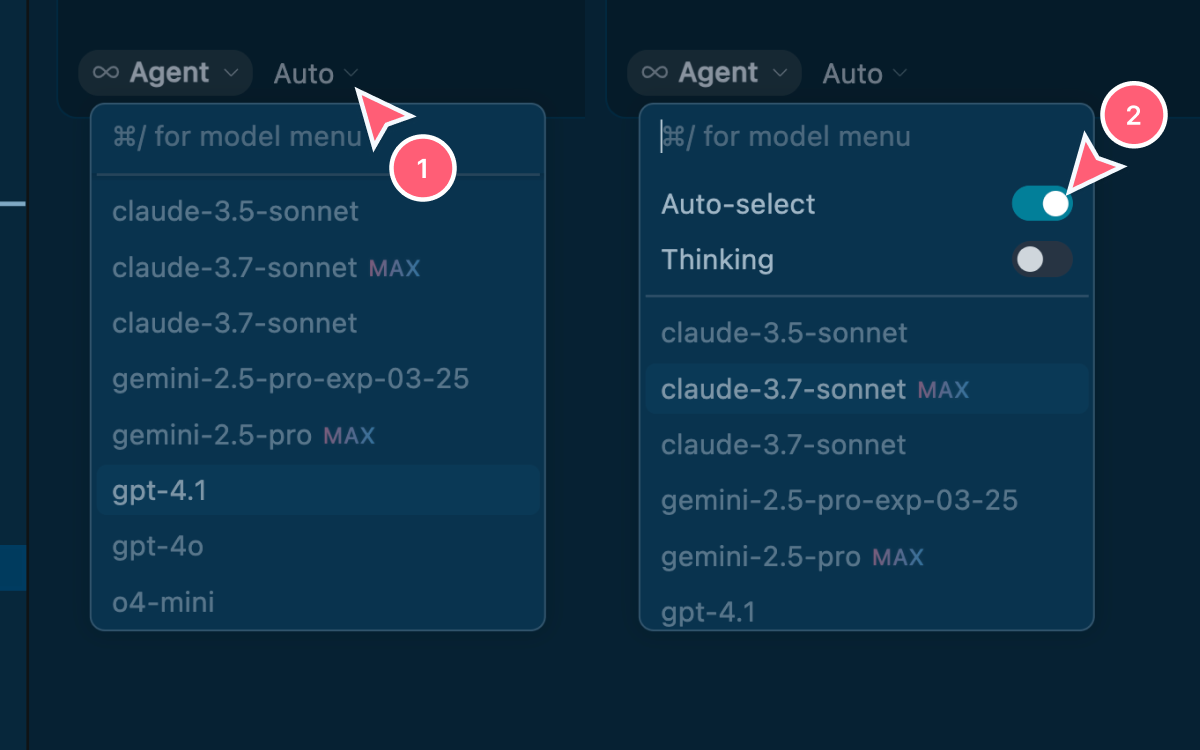The image size is (1200, 750).
Task: Click the infinity Agent icon in right panel
Action: pyautogui.click(x=654, y=73)
